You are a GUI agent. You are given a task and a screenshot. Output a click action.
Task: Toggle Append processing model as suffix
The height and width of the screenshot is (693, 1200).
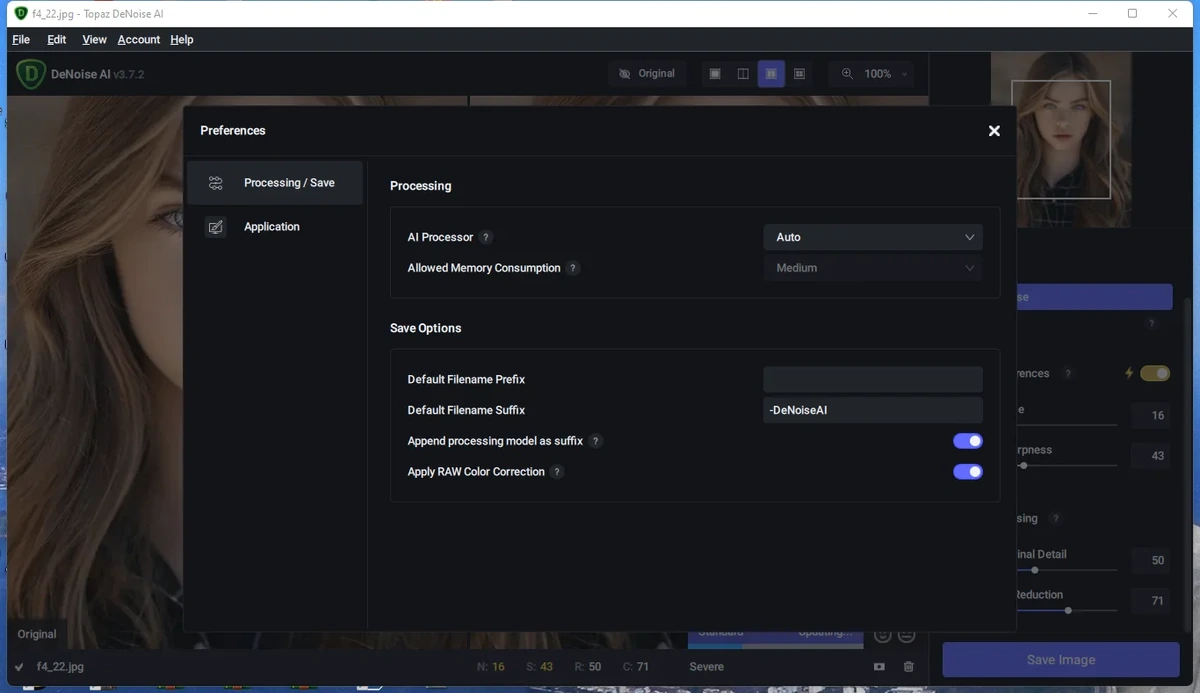click(x=968, y=441)
